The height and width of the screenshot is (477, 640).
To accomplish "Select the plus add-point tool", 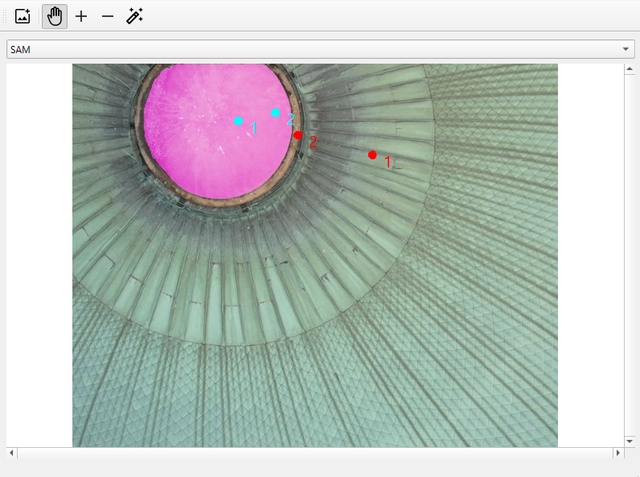I will pyautogui.click(x=81, y=17).
